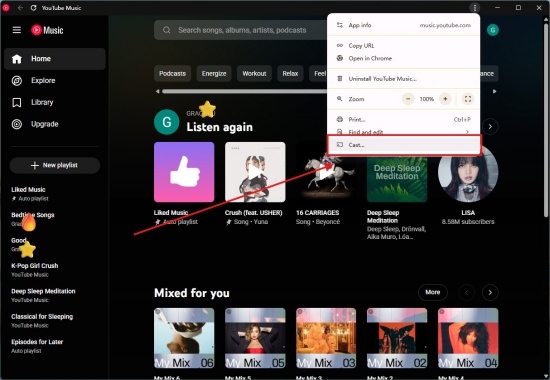Show next Listen again items
This screenshot has width=550, height=380.
pos(490,126)
